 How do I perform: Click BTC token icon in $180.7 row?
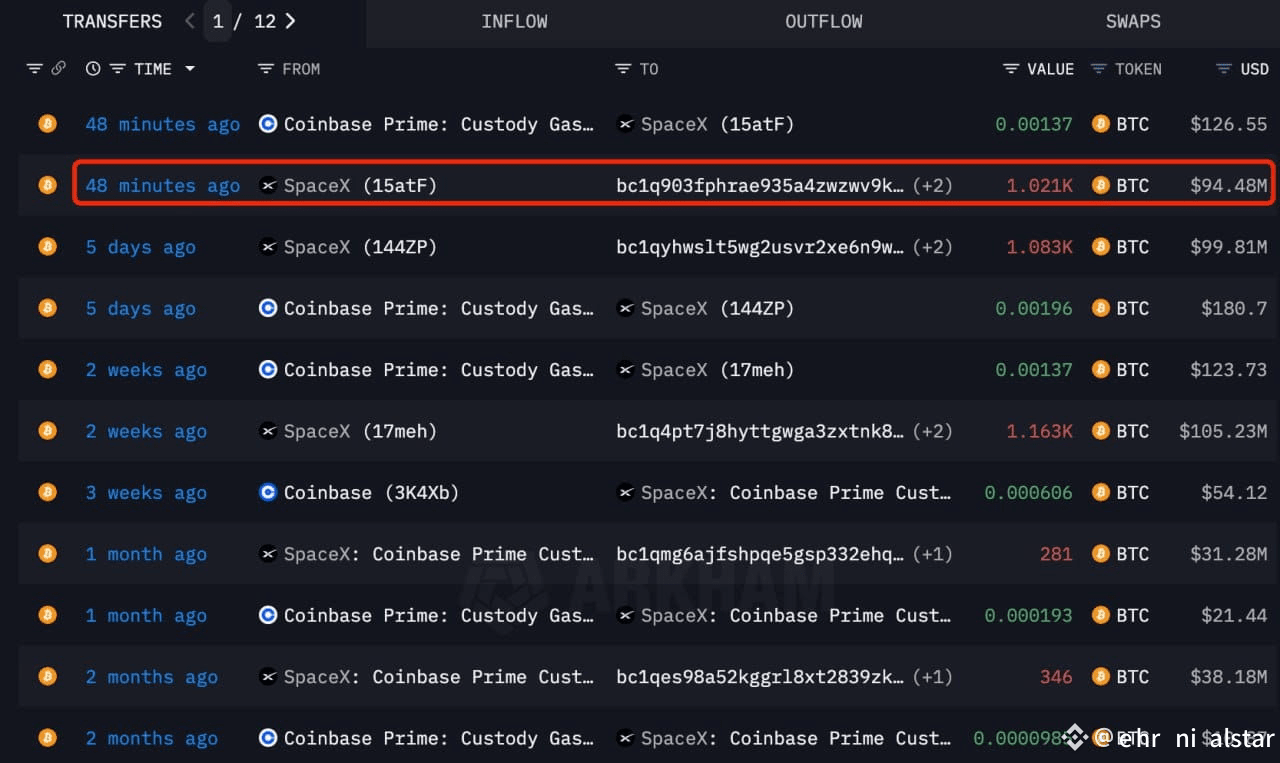[1101, 308]
